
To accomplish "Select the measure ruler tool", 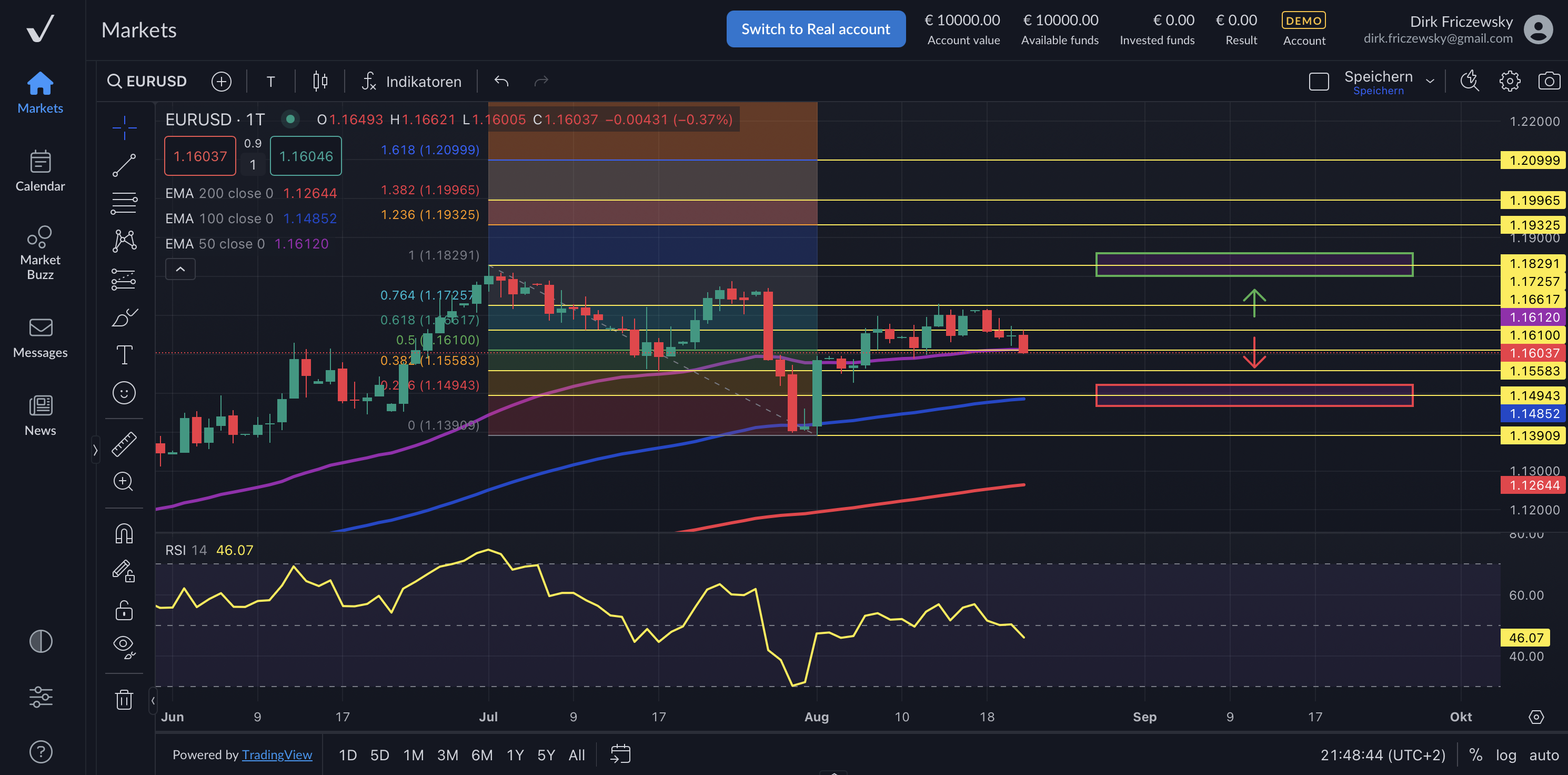I will point(124,443).
